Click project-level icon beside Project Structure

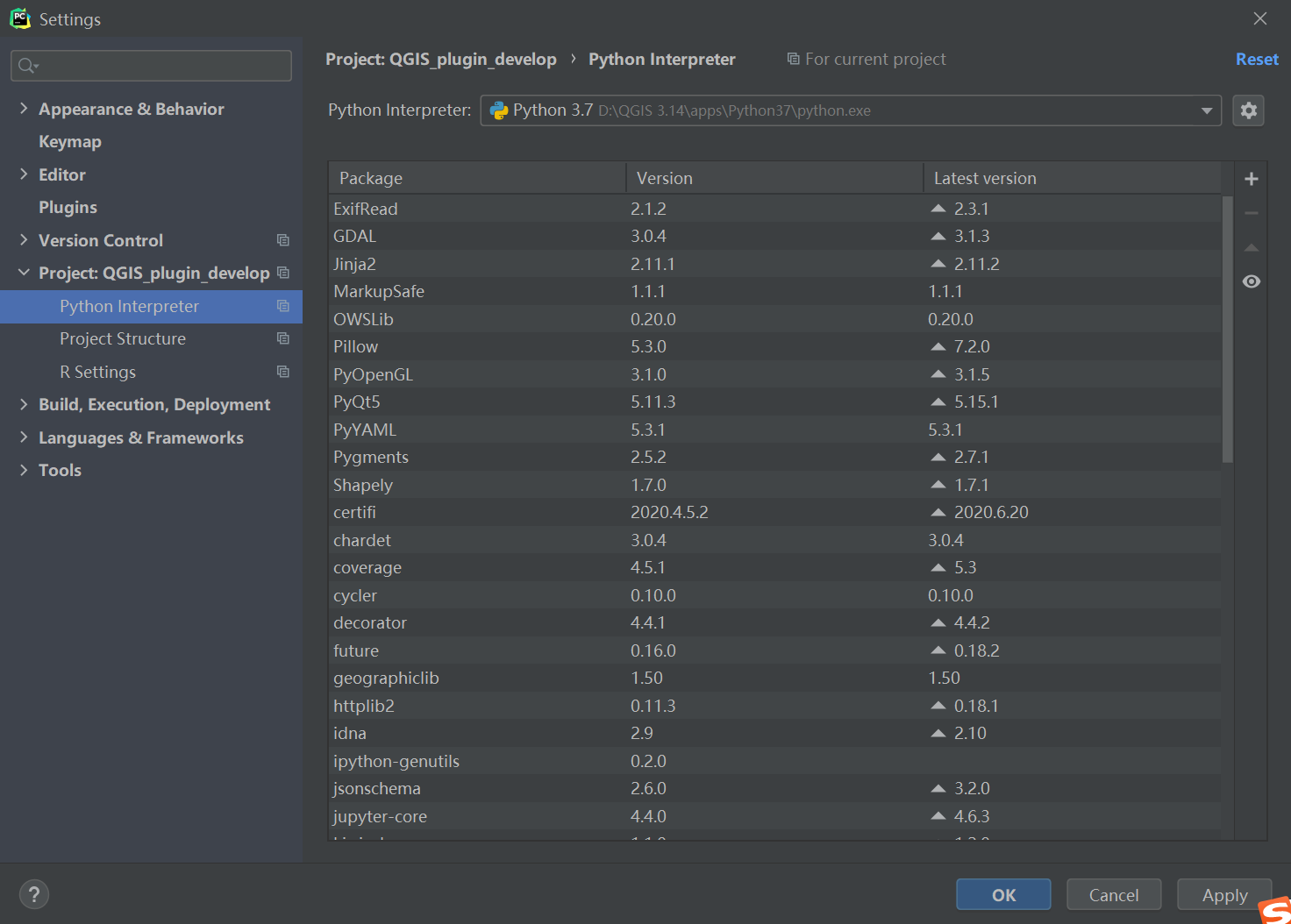pyautogui.click(x=283, y=338)
